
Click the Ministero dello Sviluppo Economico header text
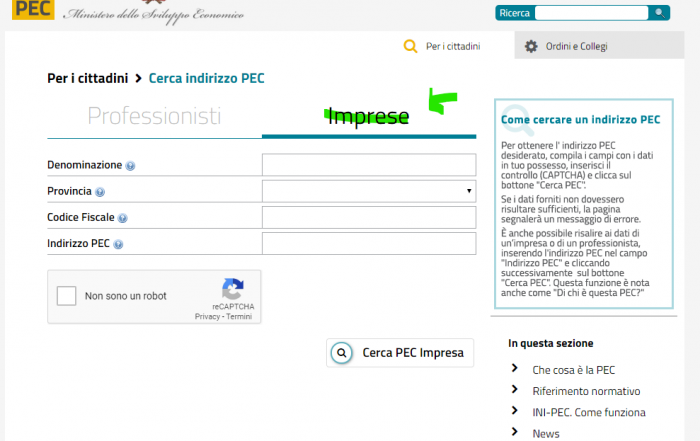pyautogui.click(x=154, y=16)
